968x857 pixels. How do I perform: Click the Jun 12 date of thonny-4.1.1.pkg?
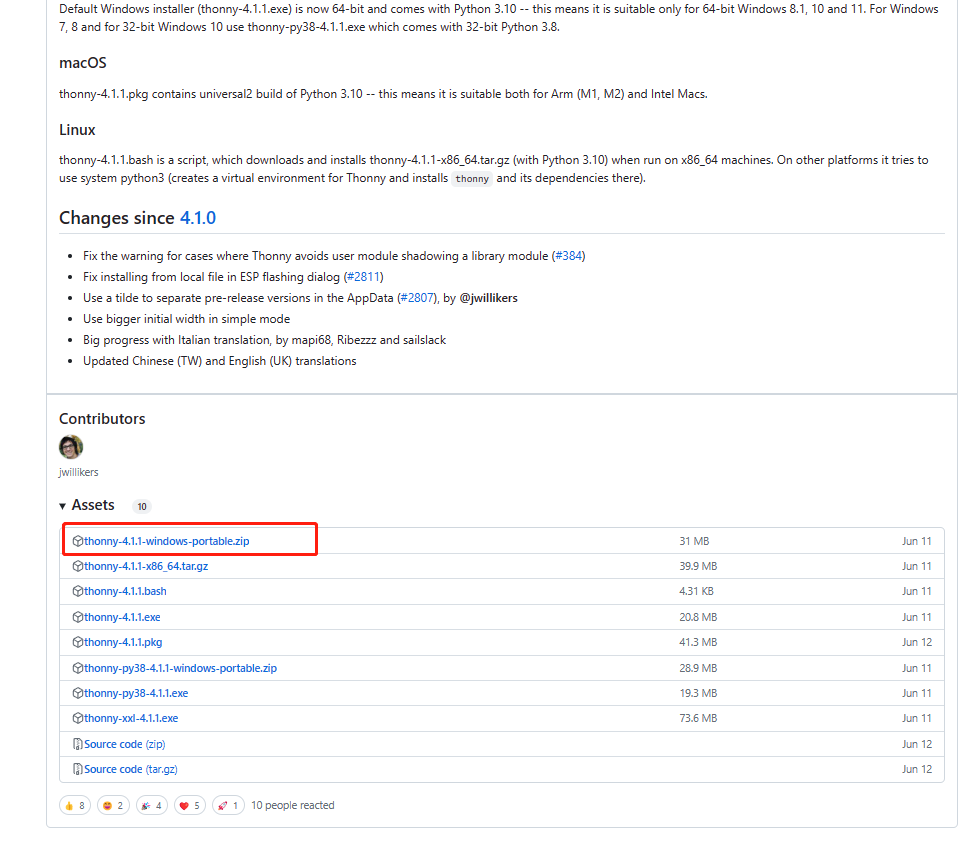[917, 643]
